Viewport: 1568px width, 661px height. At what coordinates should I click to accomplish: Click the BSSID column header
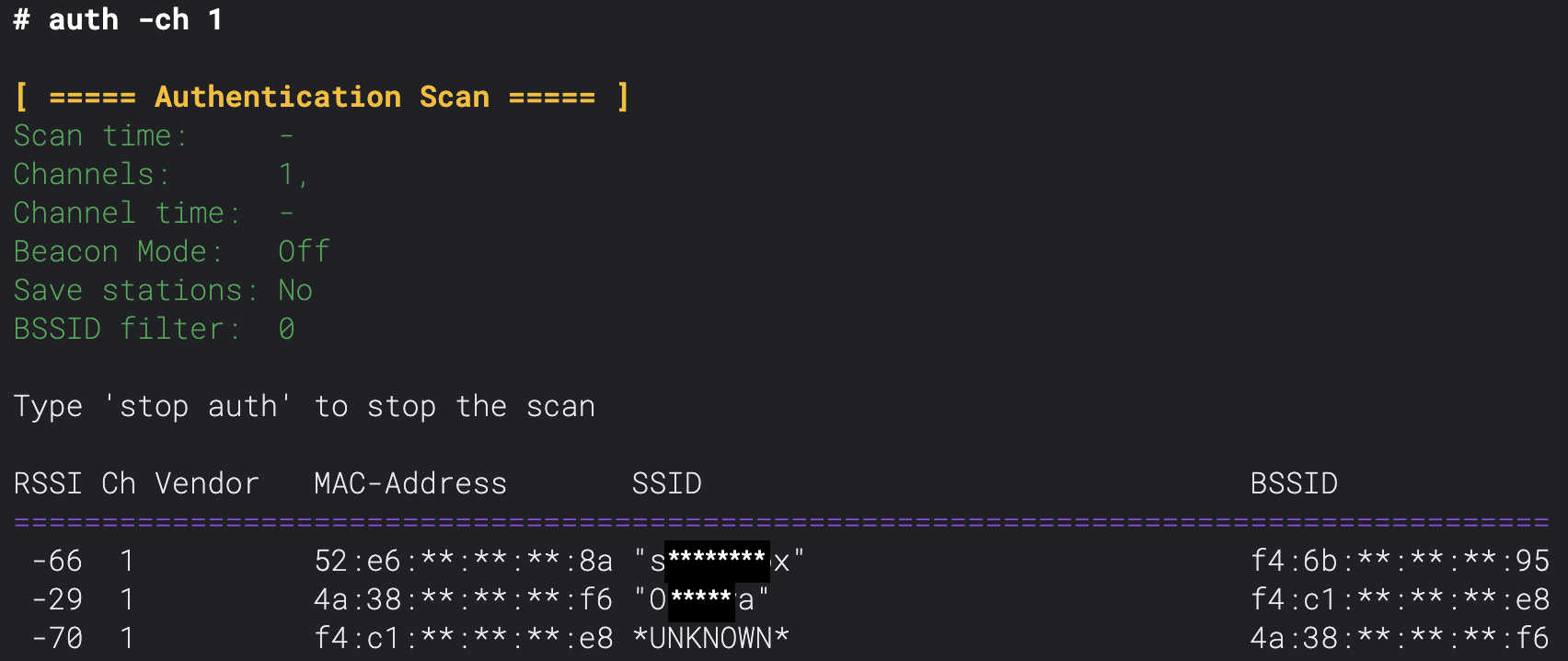pyautogui.click(x=1294, y=483)
